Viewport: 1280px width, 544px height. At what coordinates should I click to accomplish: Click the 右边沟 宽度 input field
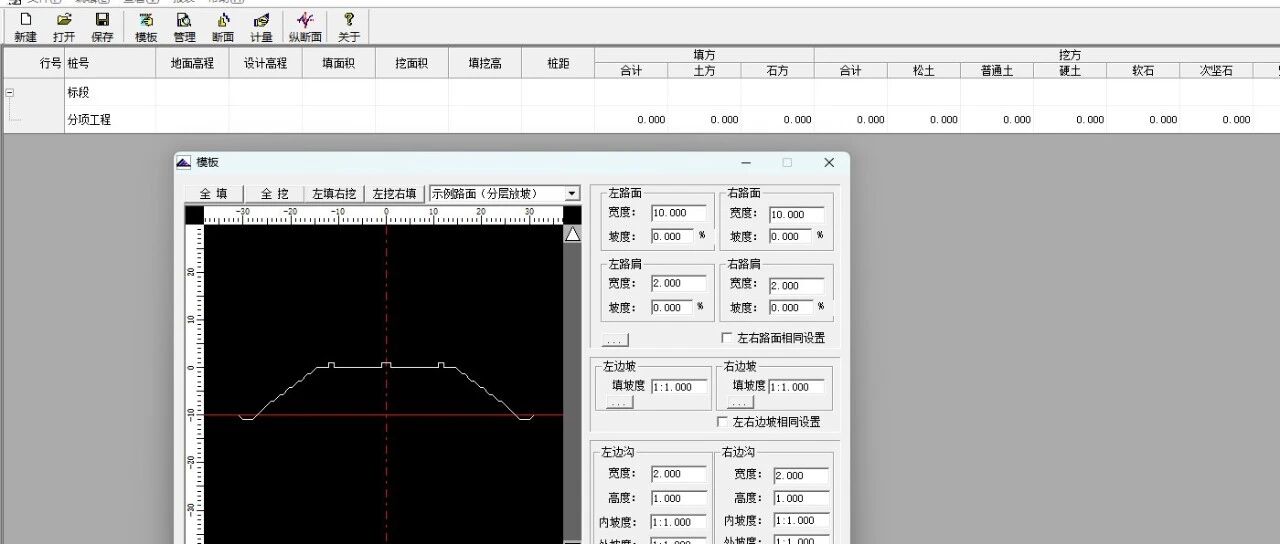[x=801, y=476]
